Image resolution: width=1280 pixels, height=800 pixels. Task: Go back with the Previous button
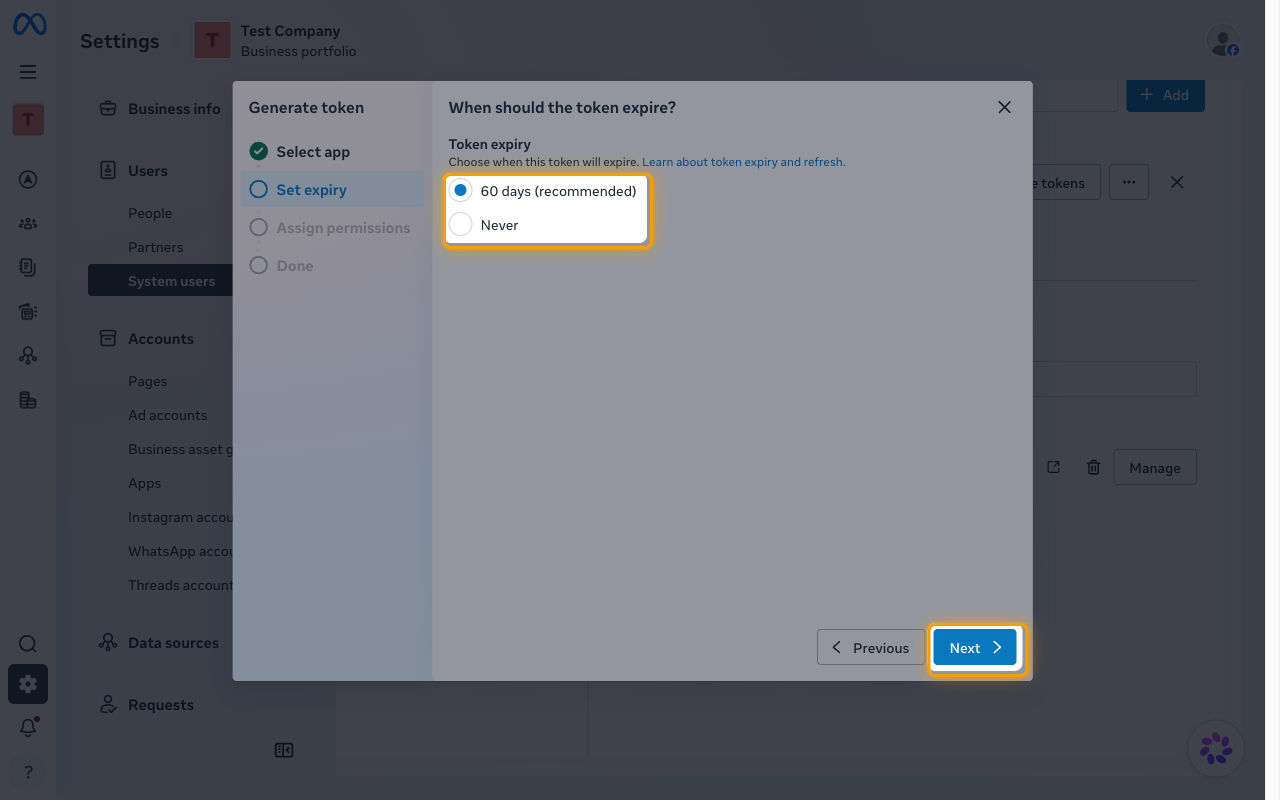click(871, 648)
